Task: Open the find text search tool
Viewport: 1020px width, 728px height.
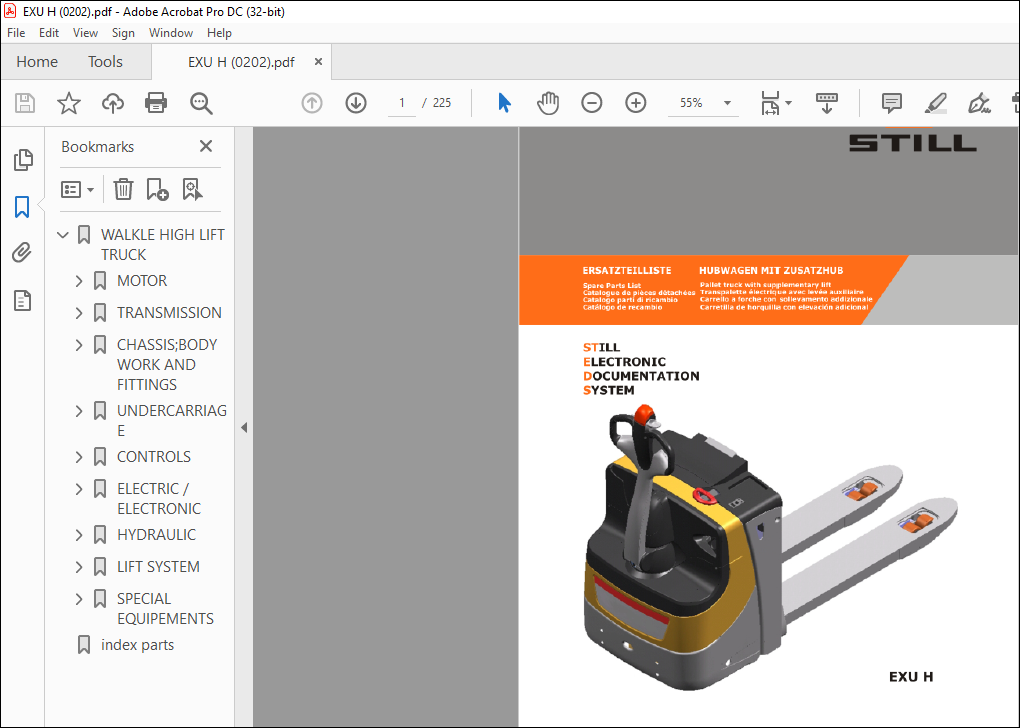Action: 201,103
